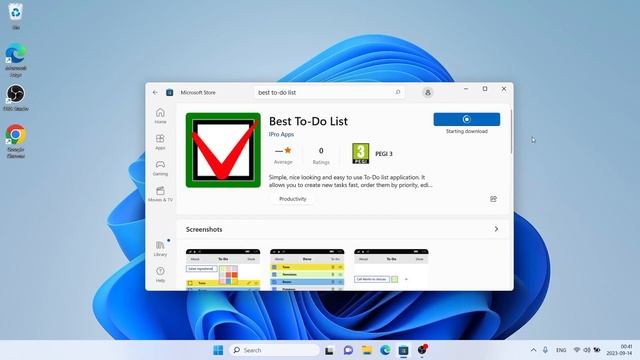Open Chat app on taskbar

[x=348, y=350]
